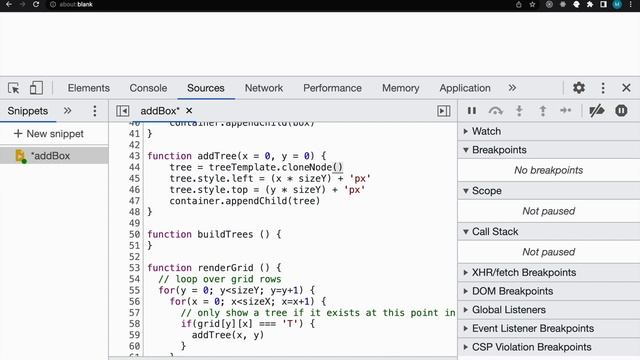
Task: Reload the page in browser
Action: (x=36, y=4)
